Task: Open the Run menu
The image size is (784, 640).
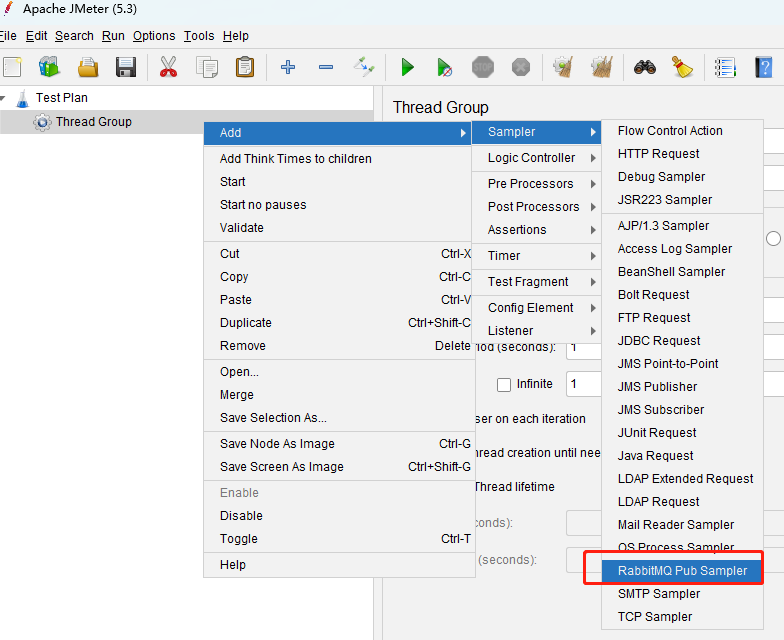Action: pyautogui.click(x=113, y=36)
